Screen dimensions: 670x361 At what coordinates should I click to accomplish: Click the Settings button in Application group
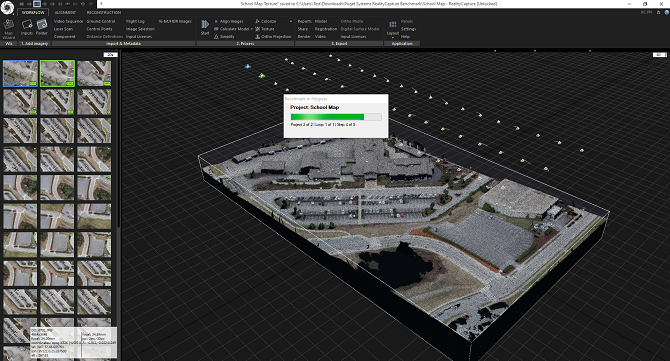pos(408,29)
